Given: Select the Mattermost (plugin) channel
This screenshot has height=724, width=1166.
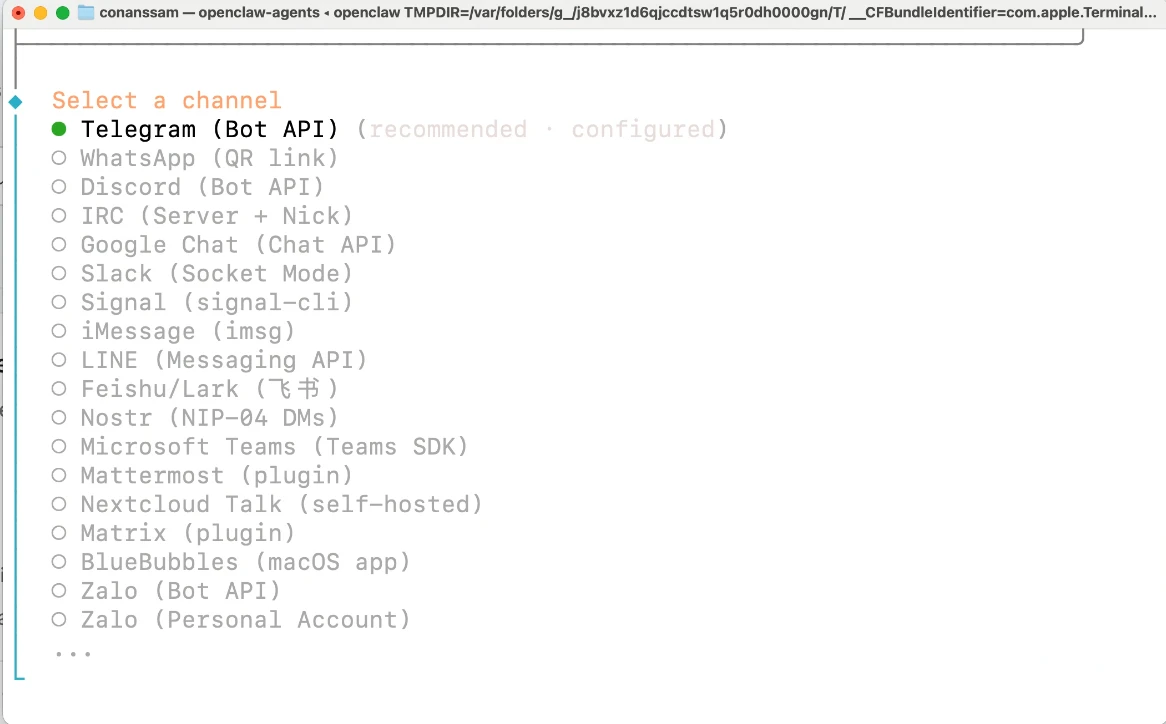Looking at the screenshot, I should pos(216,476).
